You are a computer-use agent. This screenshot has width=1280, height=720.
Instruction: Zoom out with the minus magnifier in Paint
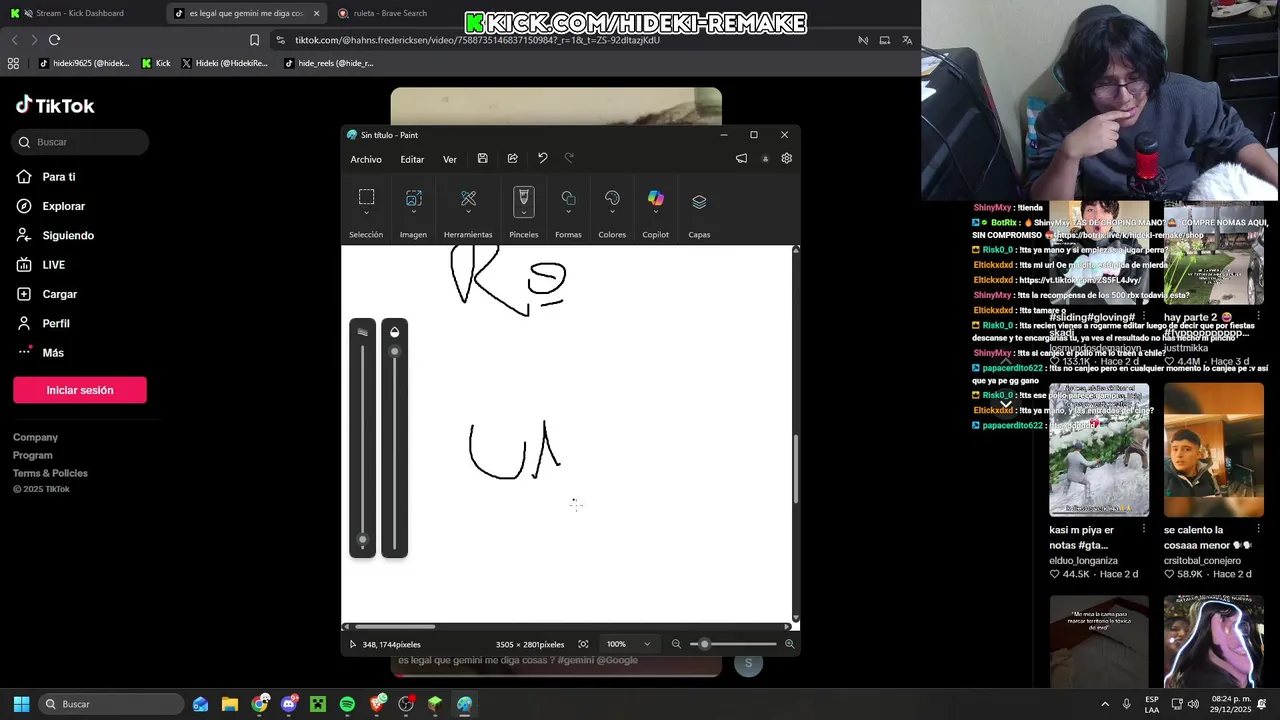[676, 644]
